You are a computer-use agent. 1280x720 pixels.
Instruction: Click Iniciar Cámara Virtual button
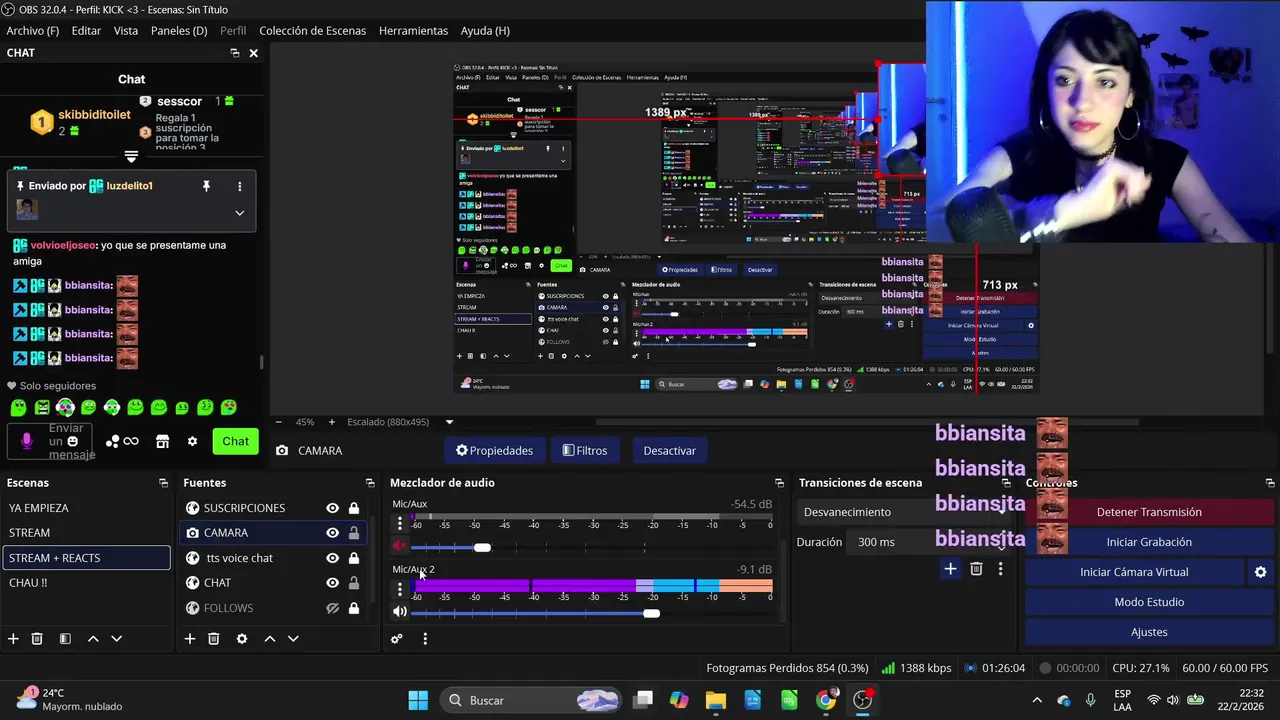pyautogui.click(x=1134, y=572)
